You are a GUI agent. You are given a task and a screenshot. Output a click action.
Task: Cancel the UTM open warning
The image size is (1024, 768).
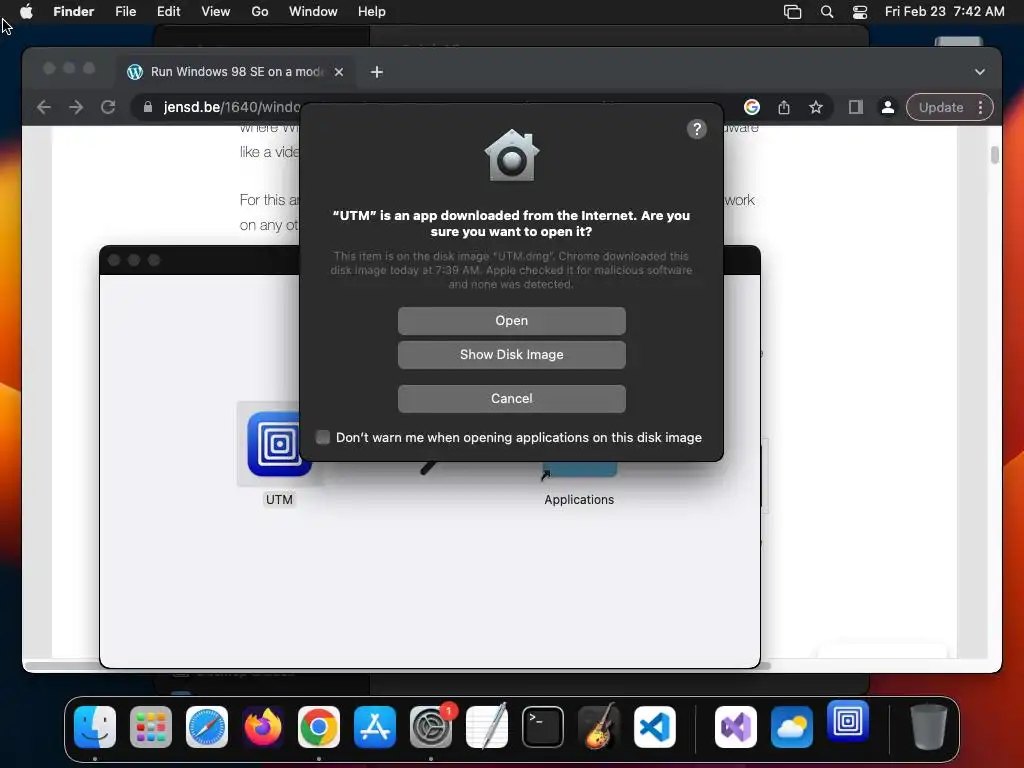511,398
